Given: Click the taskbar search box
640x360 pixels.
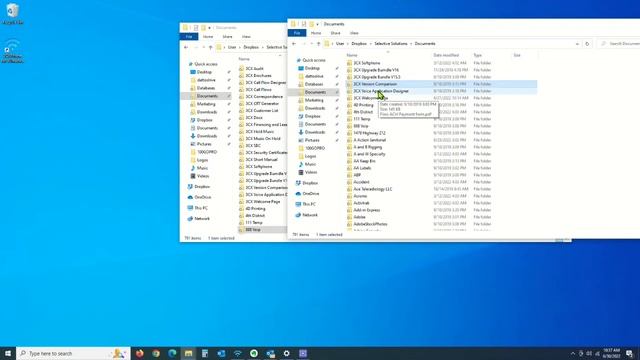Looking at the screenshot, I should point(73,353).
